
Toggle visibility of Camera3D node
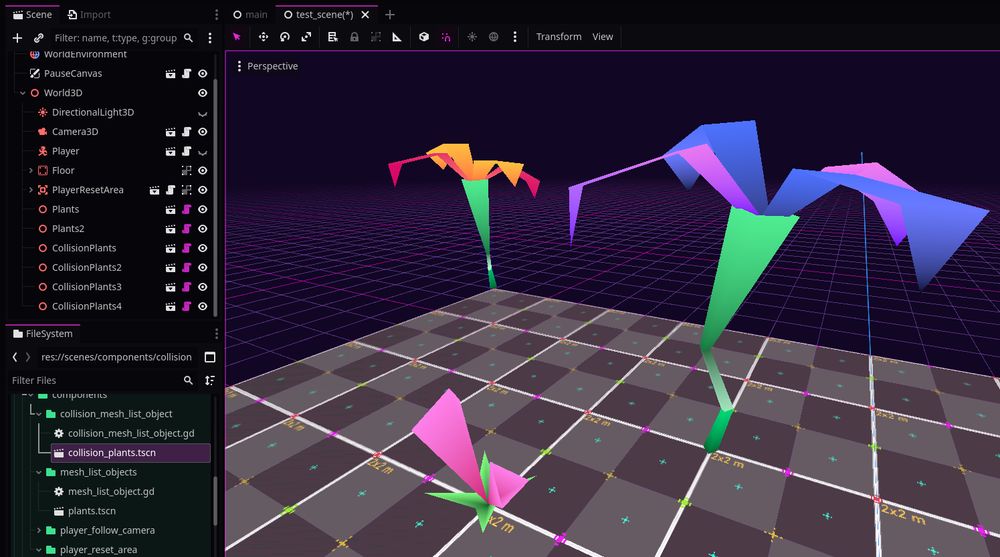[x=203, y=132]
